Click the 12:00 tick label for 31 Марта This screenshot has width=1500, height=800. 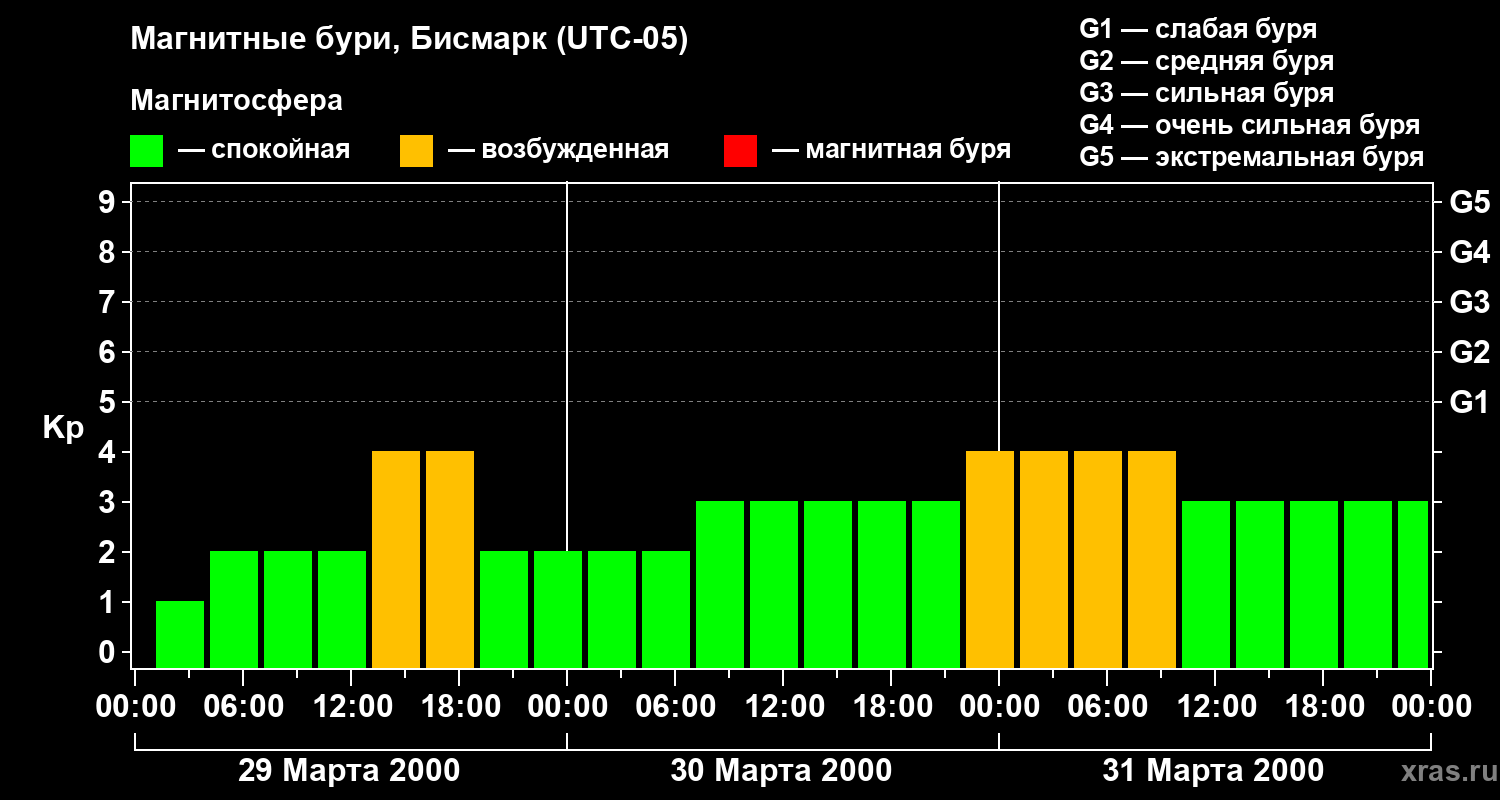tap(1215, 707)
